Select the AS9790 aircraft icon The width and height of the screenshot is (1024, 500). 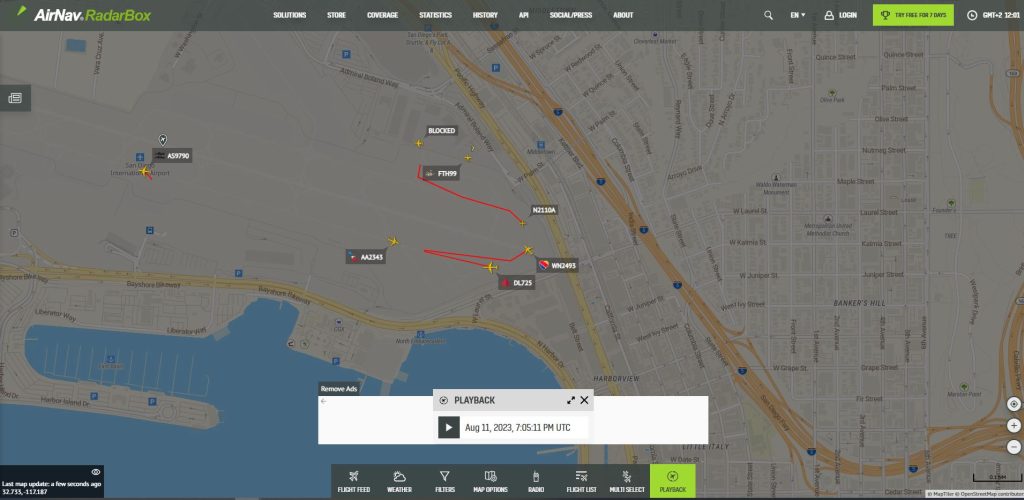coord(144,171)
